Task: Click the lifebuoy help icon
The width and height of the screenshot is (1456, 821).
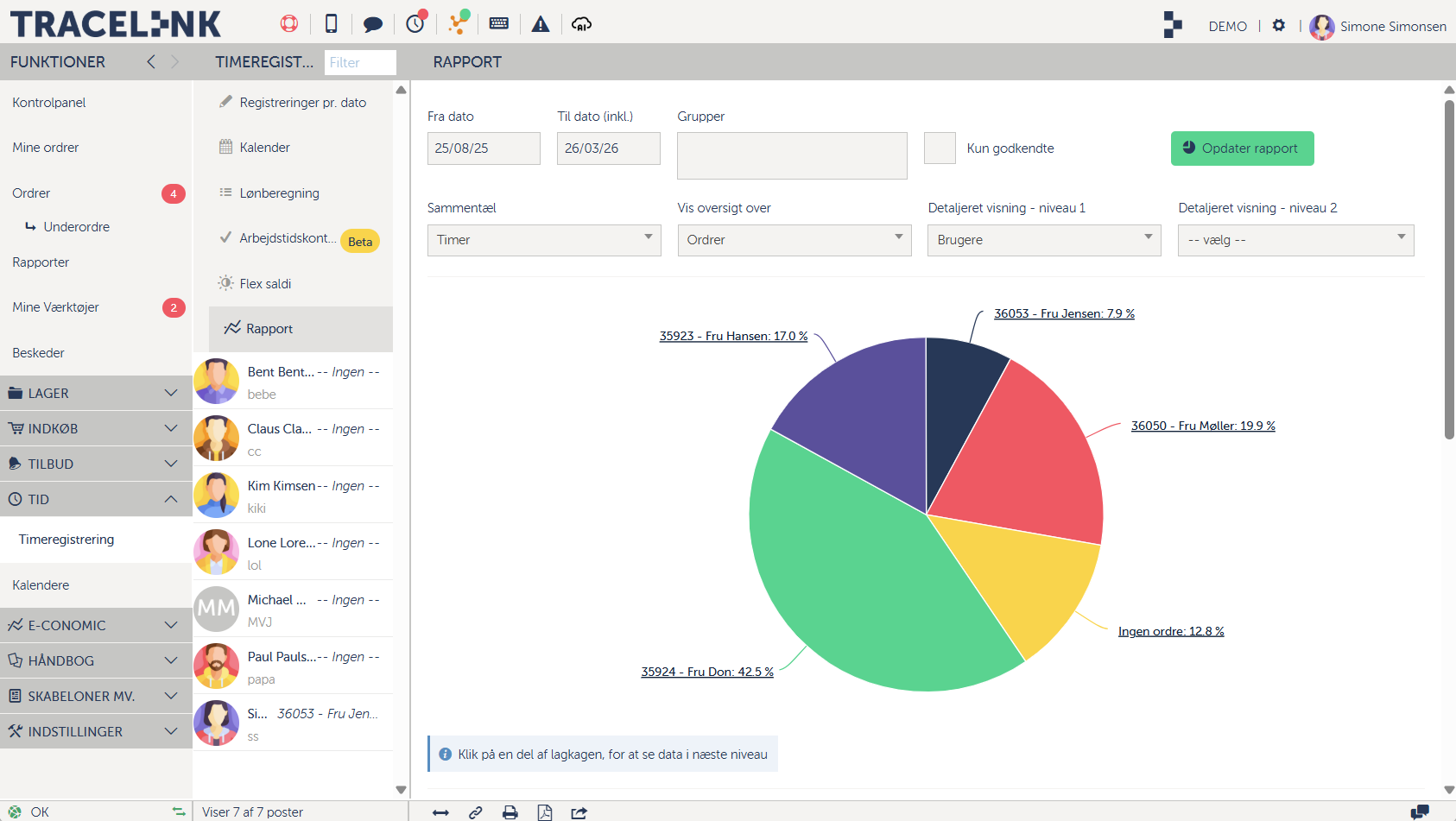Action: (289, 24)
